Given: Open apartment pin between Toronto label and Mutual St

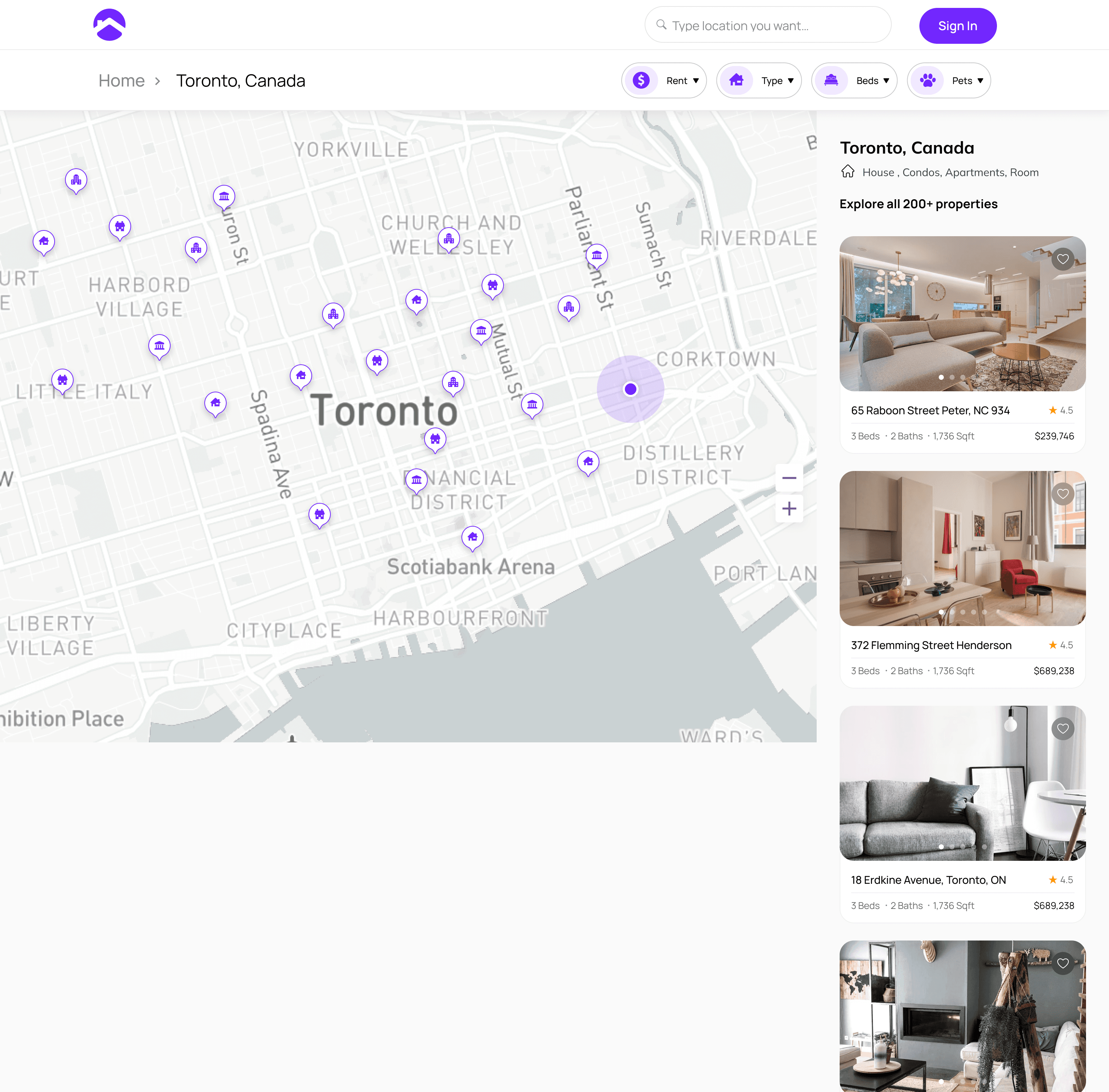Looking at the screenshot, I should coord(453,384).
